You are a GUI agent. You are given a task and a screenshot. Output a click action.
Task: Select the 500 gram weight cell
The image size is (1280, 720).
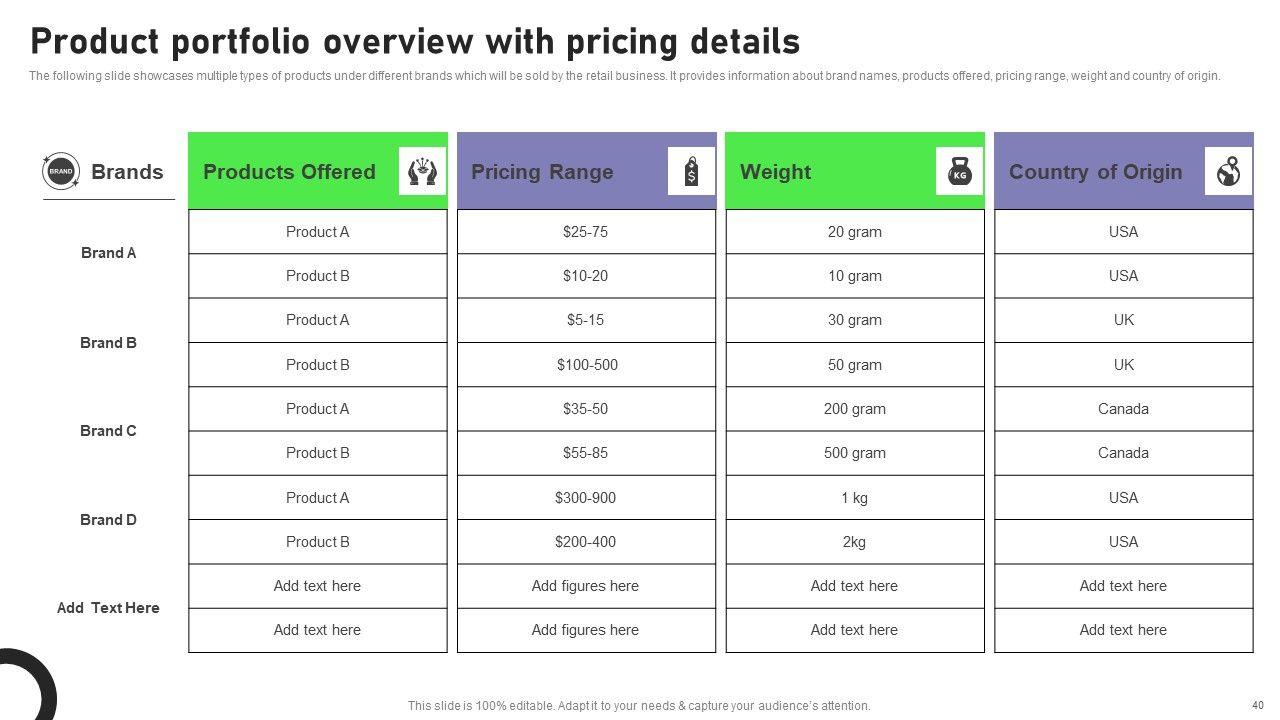(x=855, y=453)
